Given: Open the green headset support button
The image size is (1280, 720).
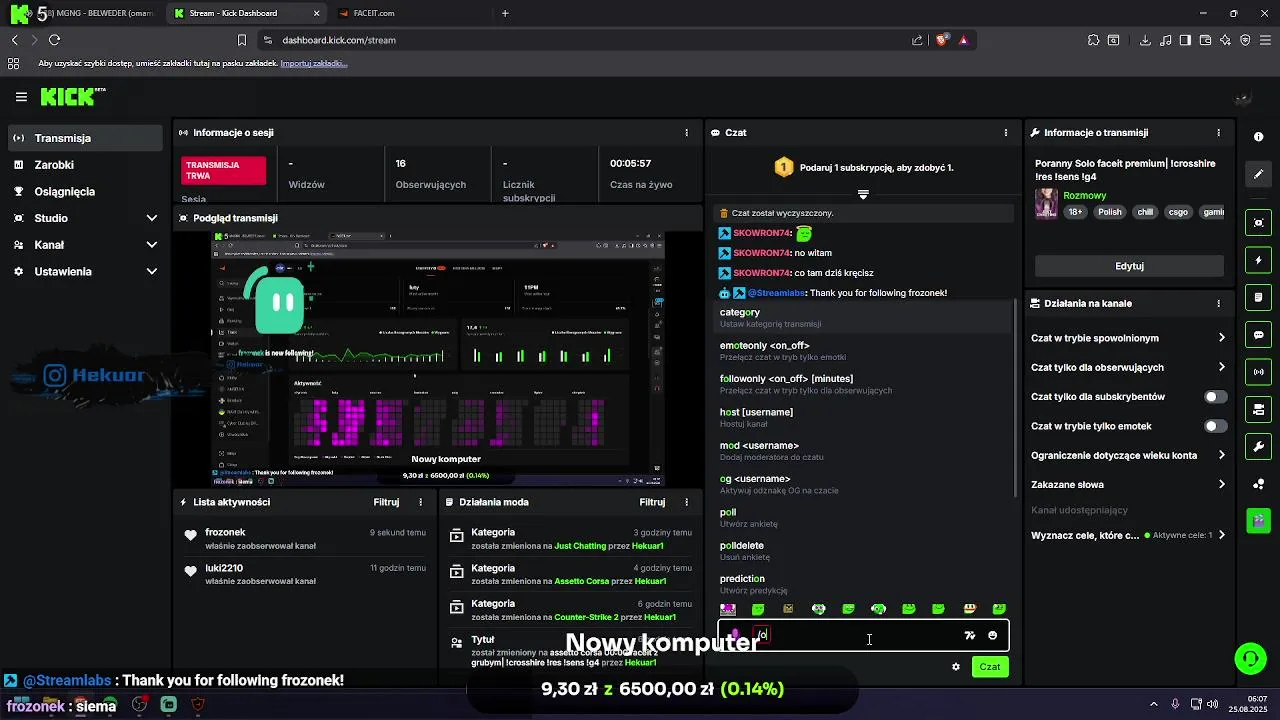Looking at the screenshot, I should (1250, 658).
